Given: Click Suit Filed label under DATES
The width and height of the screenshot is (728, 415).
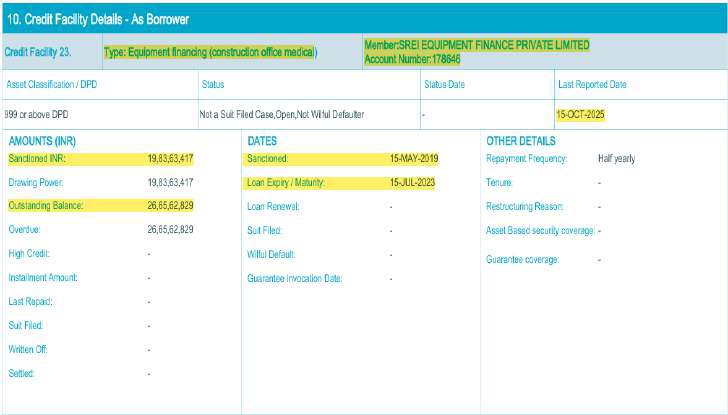Looking at the screenshot, I should [x=264, y=230].
